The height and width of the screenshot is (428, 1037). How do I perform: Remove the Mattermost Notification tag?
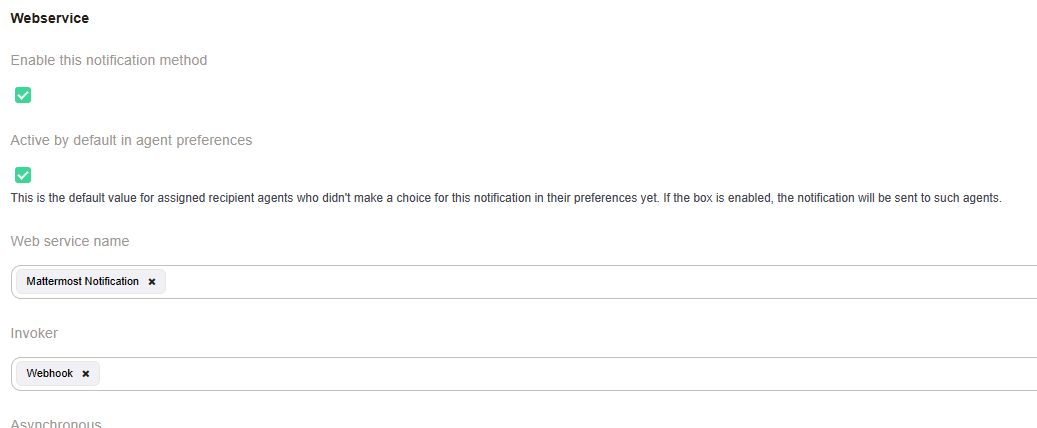tap(152, 282)
